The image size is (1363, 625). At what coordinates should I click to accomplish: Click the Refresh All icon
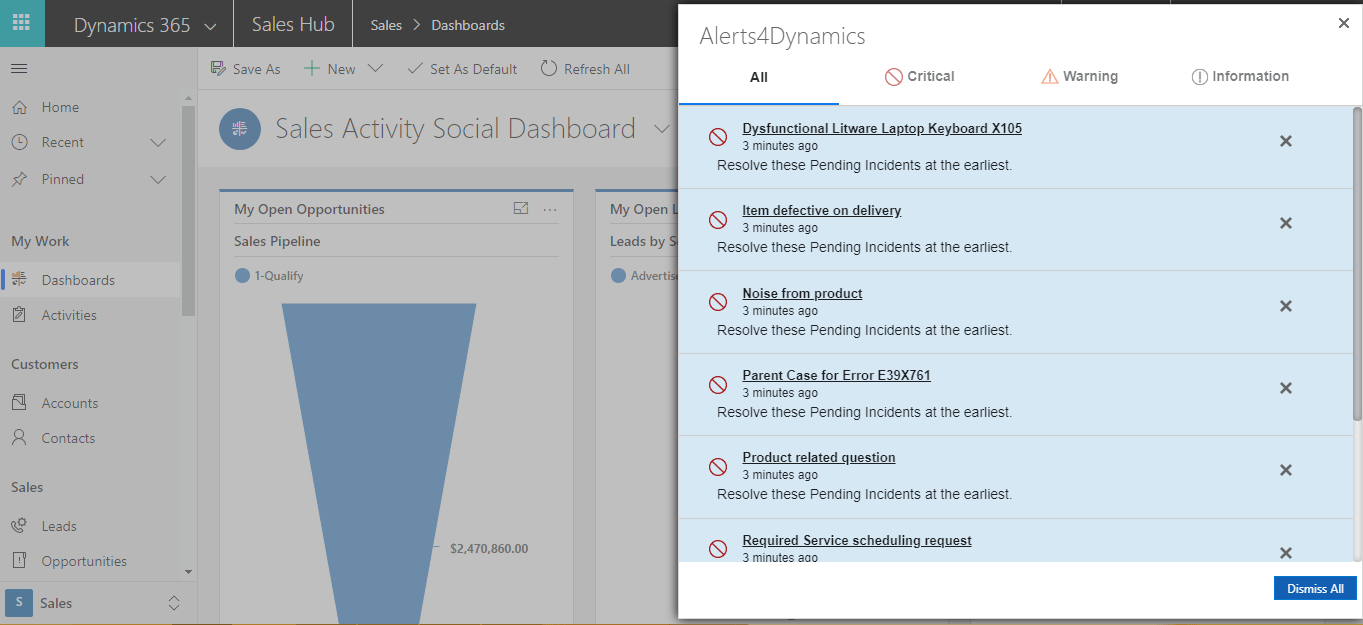548,68
